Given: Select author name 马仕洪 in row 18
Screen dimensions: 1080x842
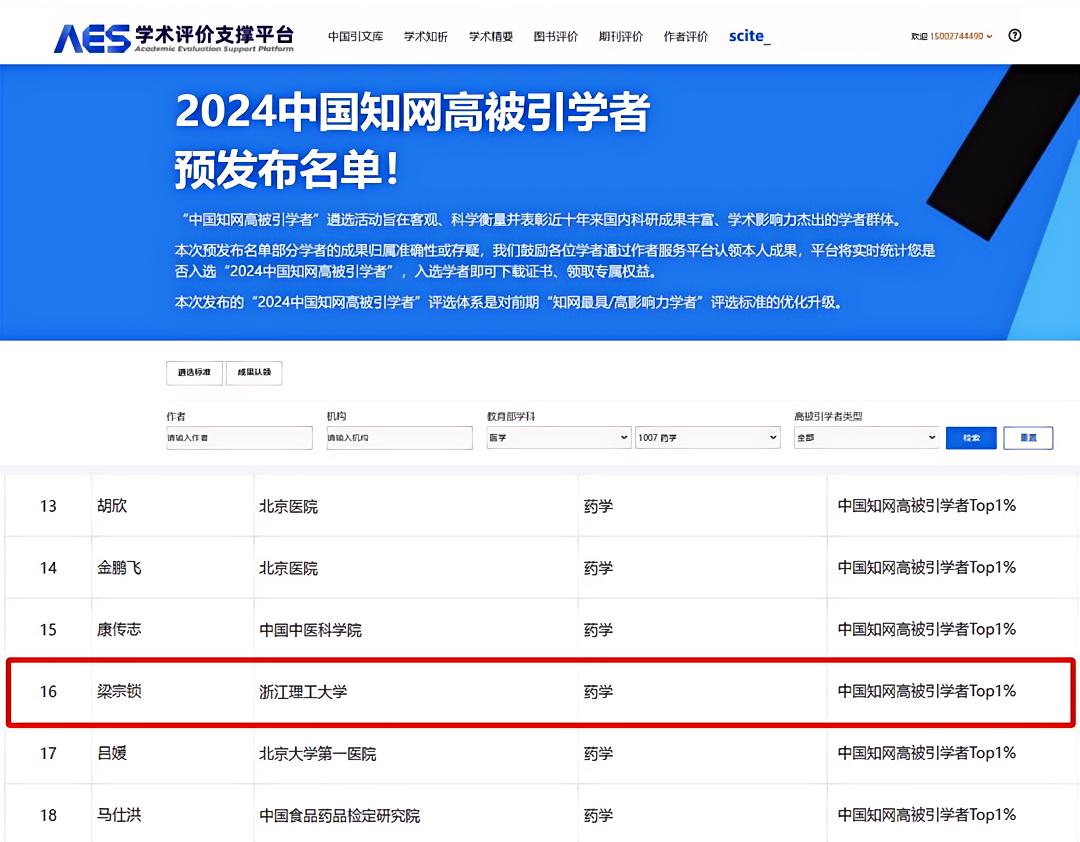Looking at the screenshot, I should [x=119, y=815].
